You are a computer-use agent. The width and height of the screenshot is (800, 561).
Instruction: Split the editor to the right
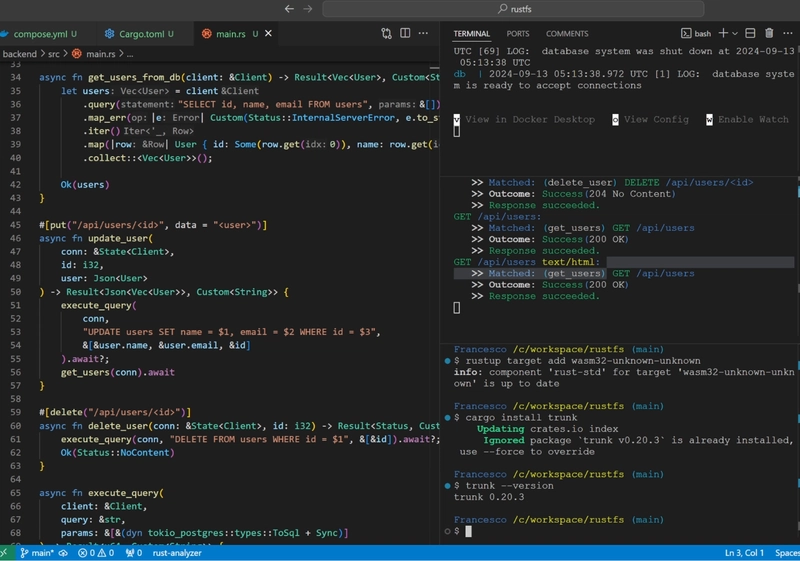(x=405, y=33)
